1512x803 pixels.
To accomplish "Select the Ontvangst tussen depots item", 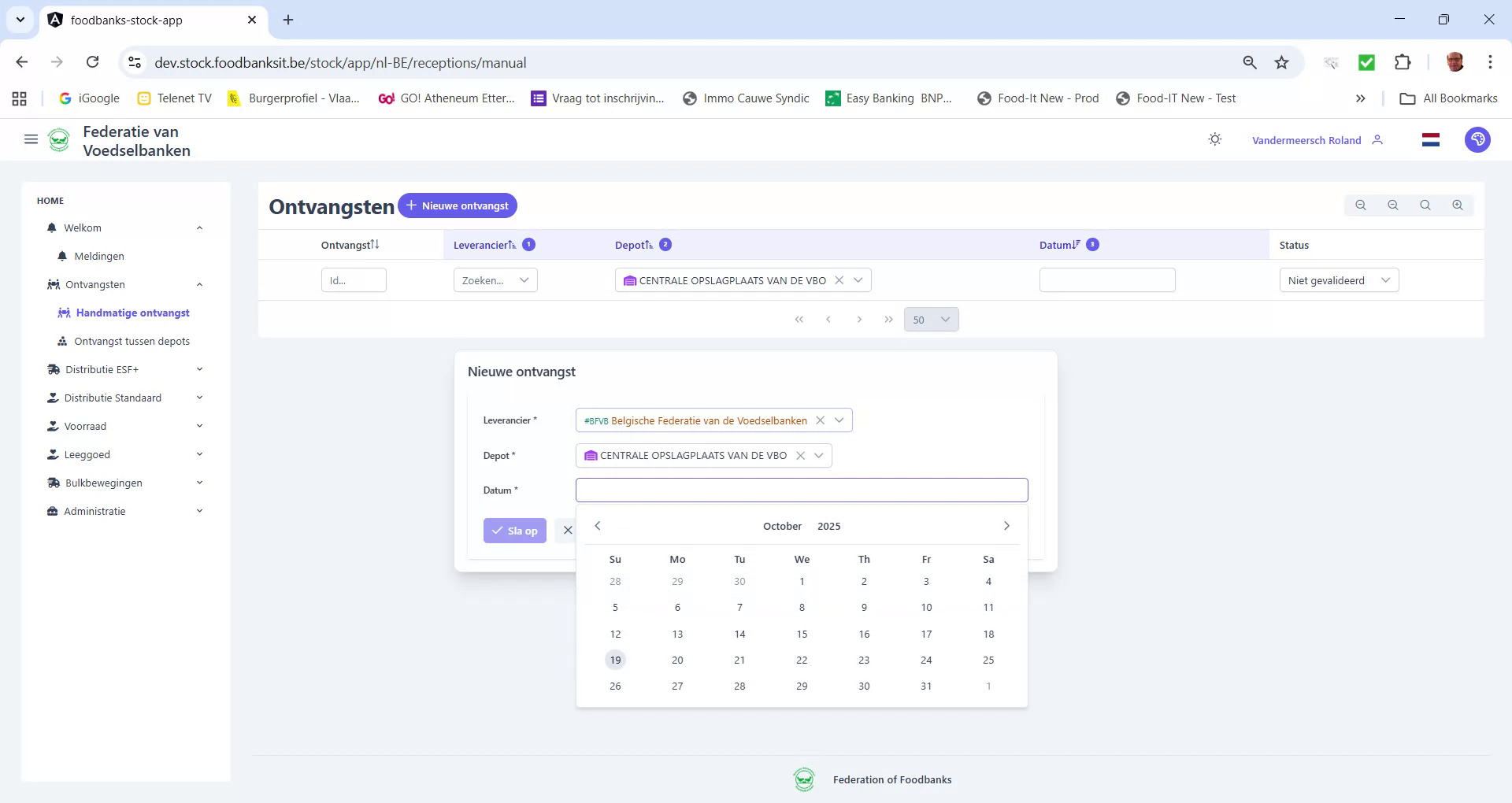I will (132, 341).
